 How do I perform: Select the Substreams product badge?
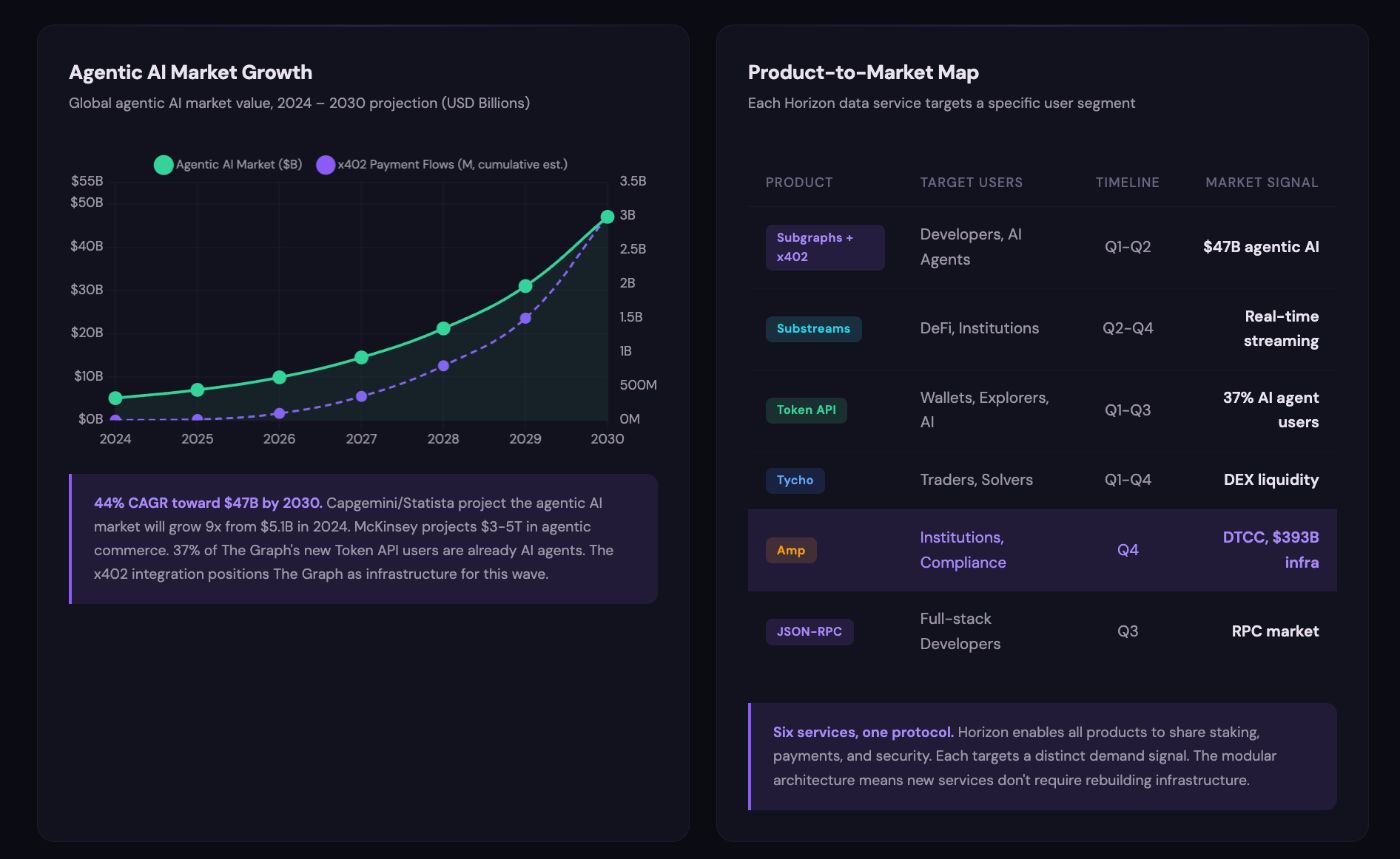(813, 329)
